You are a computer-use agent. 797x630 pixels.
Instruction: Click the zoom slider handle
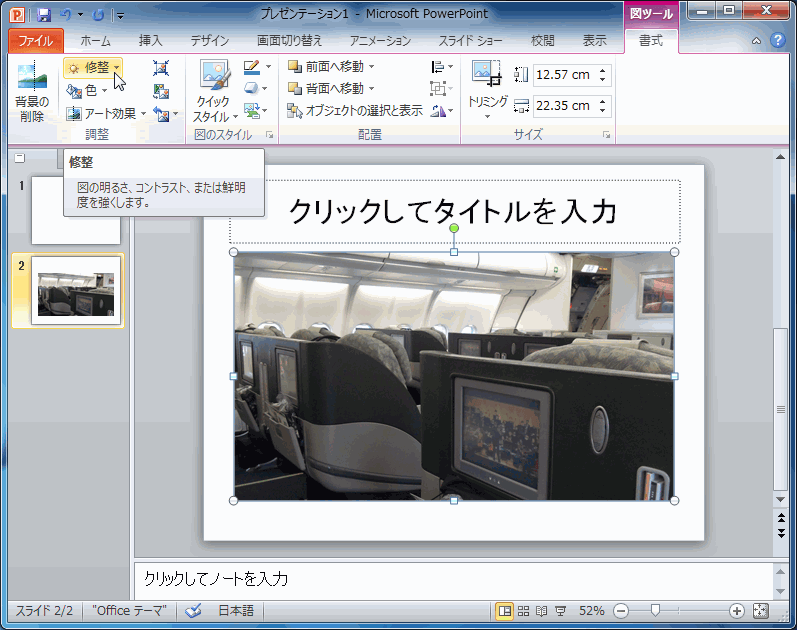click(655, 610)
